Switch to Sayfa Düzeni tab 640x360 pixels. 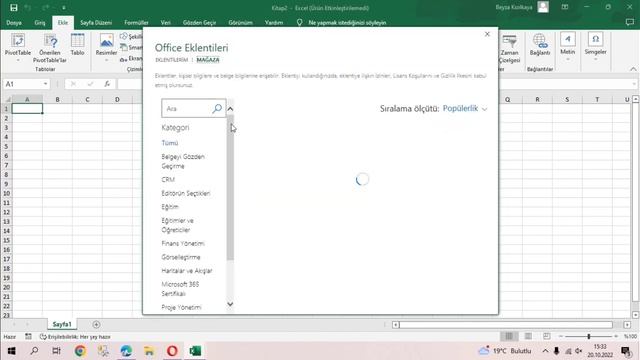click(x=96, y=22)
